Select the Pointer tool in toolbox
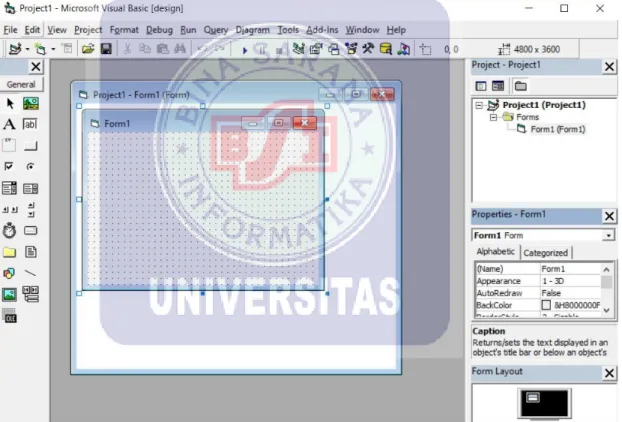 pyautogui.click(x=10, y=104)
